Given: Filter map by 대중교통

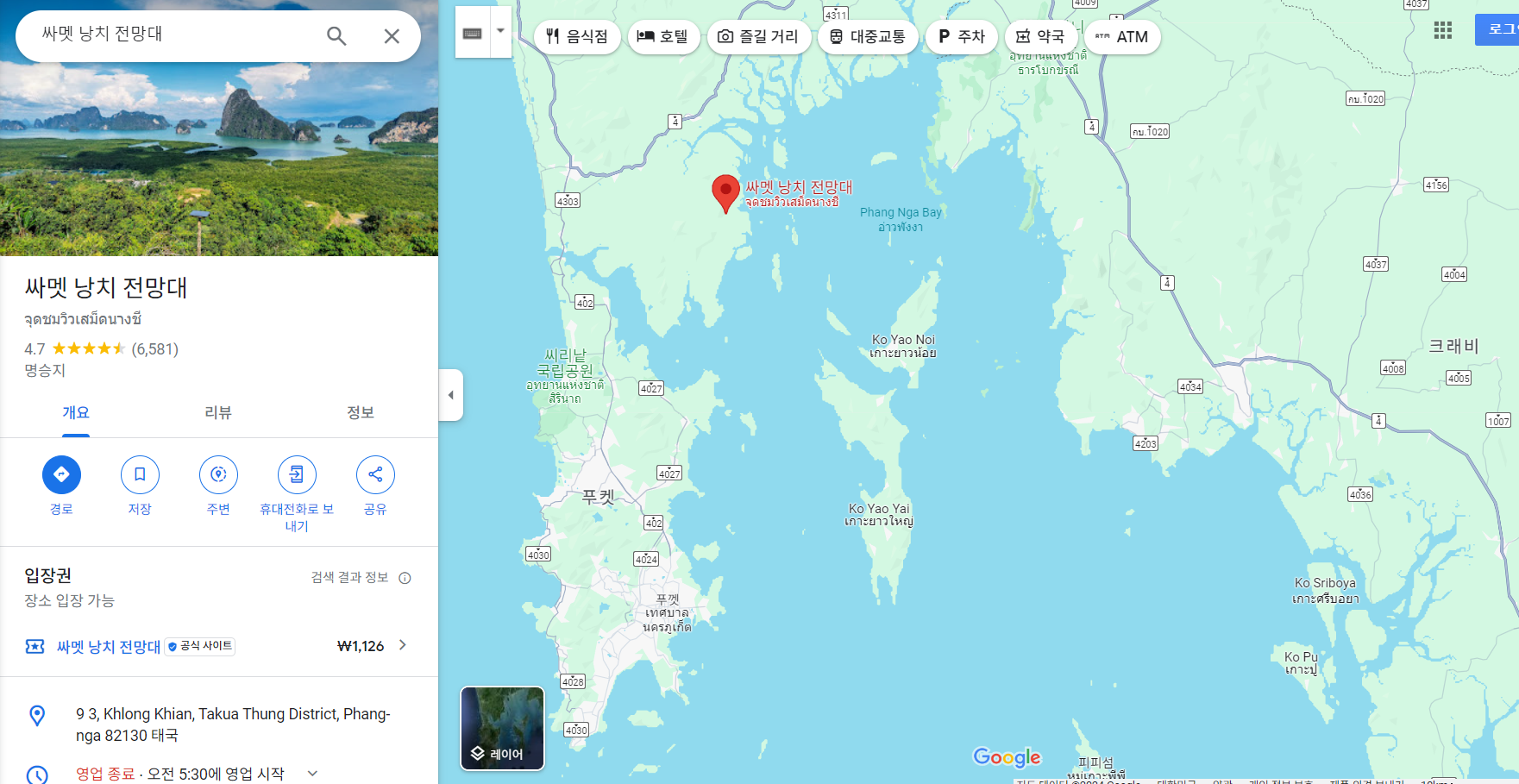Looking at the screenshot, I should point(868,36).
